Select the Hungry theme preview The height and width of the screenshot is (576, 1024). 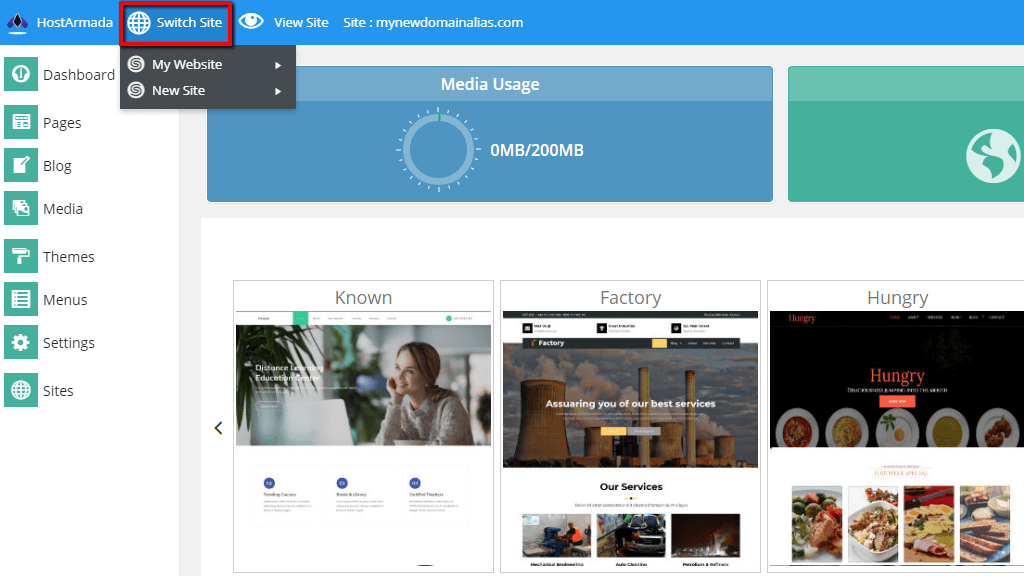pyautogui.click(x=897, y=439)
